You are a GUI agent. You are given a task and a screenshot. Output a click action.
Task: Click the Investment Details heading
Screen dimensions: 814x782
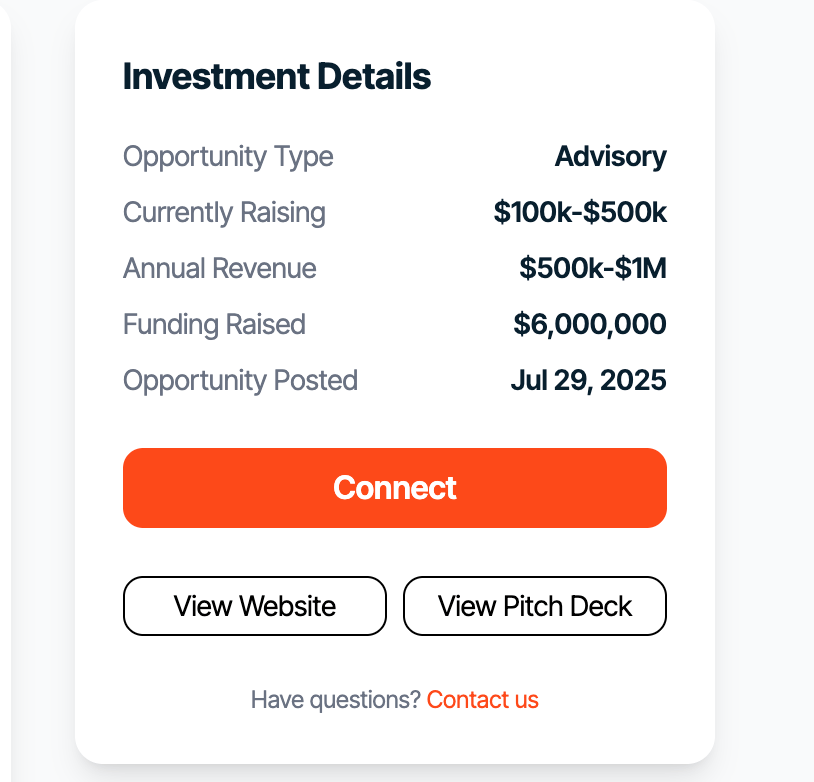[x=277, y=77]
